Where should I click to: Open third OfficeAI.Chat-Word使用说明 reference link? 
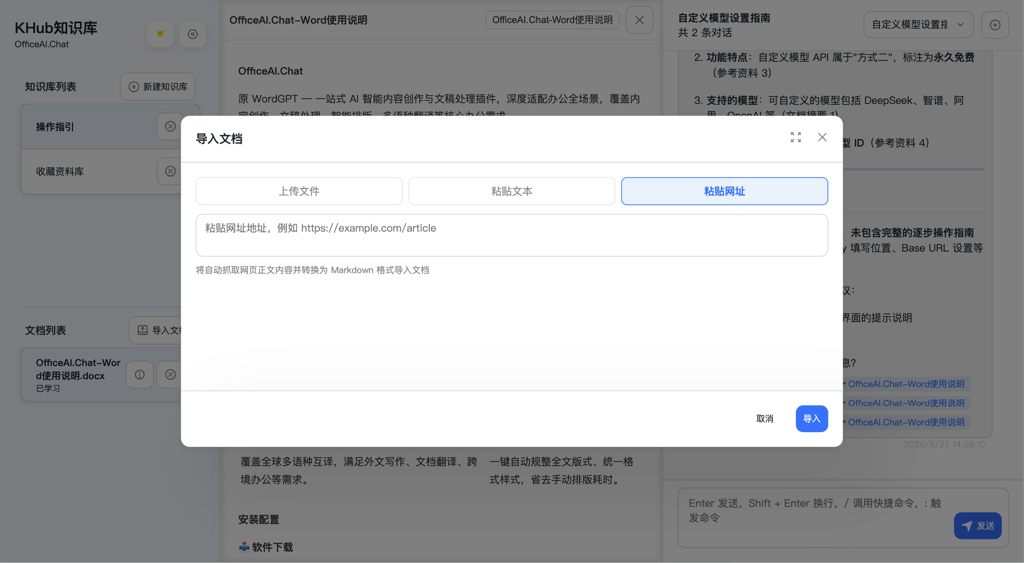(905, 422)
